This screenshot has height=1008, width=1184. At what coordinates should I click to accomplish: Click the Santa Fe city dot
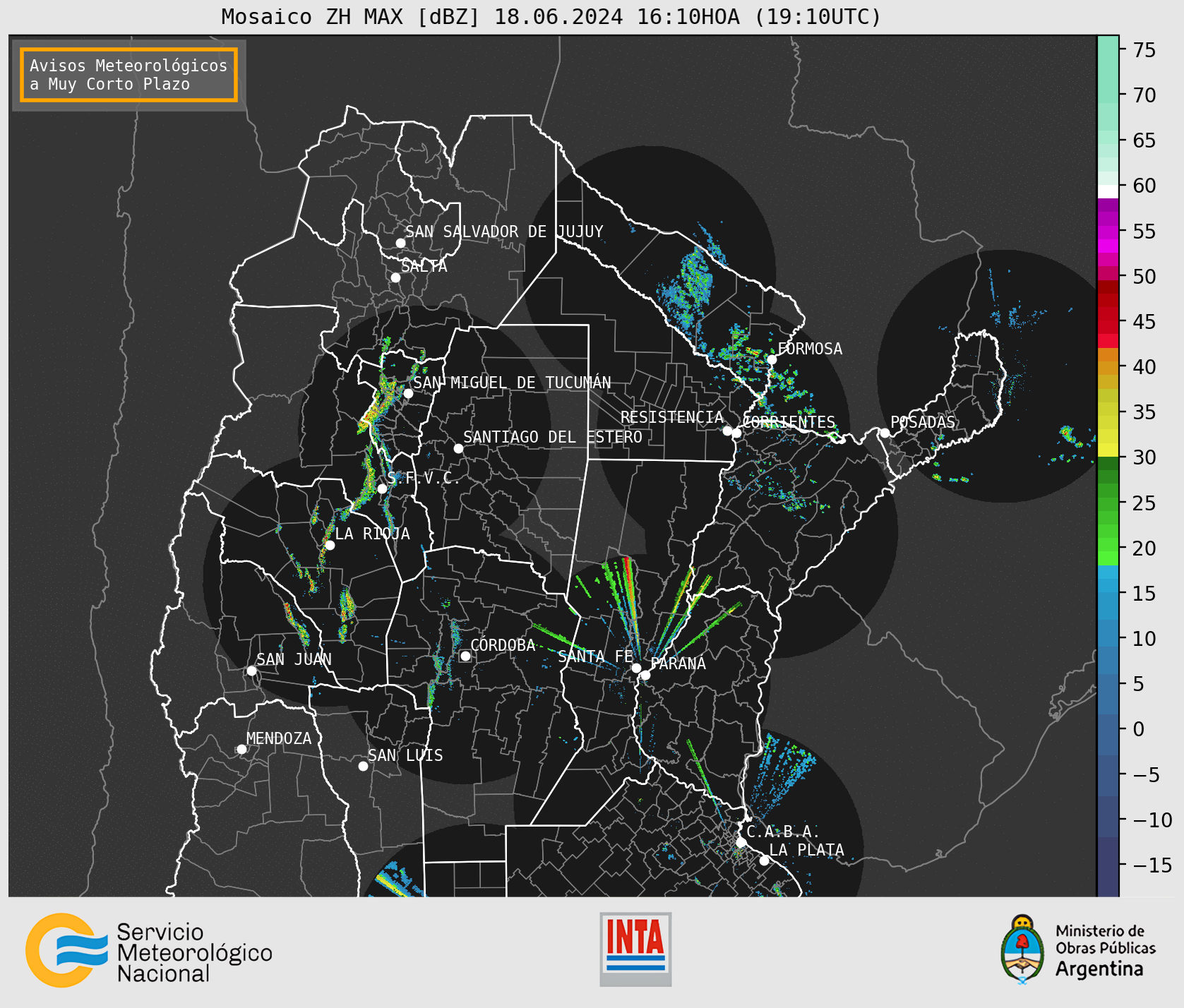tap(636, 668)
